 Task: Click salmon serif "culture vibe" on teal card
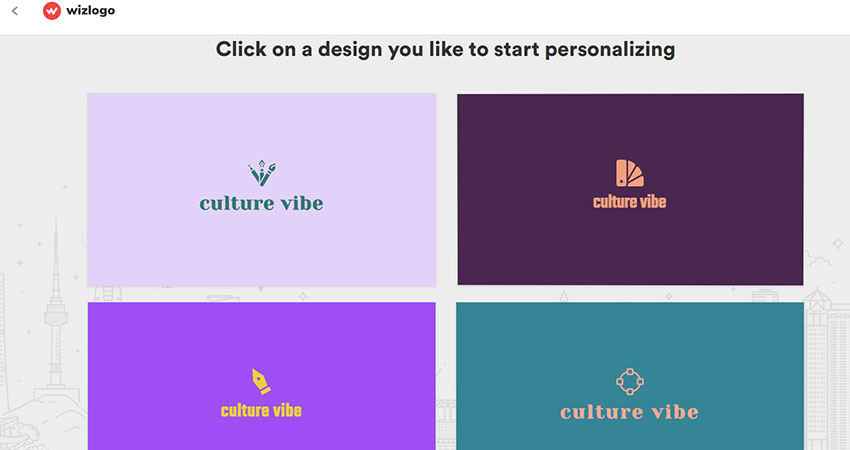click(629, 412)
